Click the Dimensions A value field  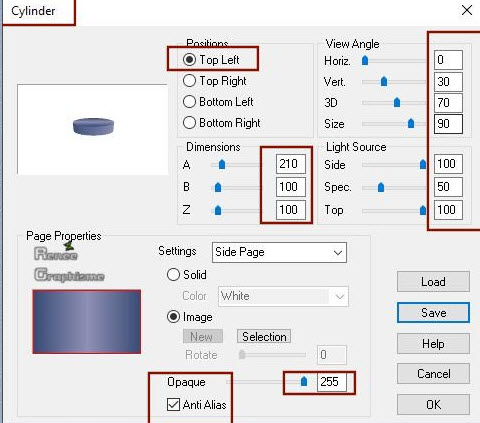291,164
